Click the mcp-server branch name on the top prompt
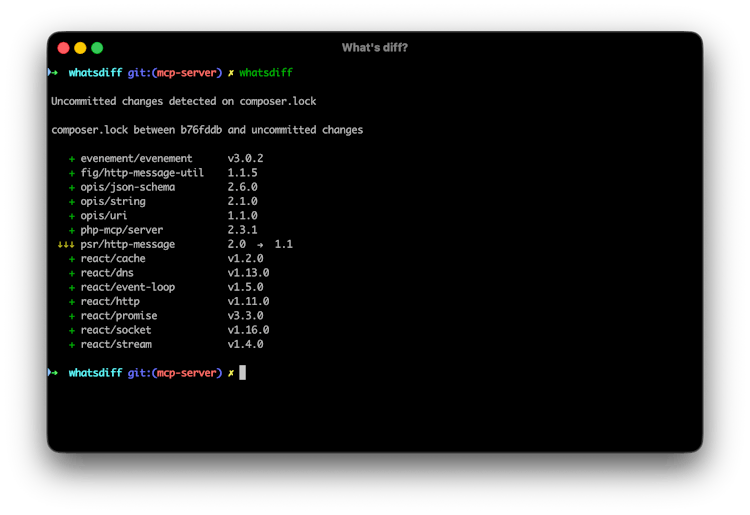 pyautogui.click(x=186, y=73)
